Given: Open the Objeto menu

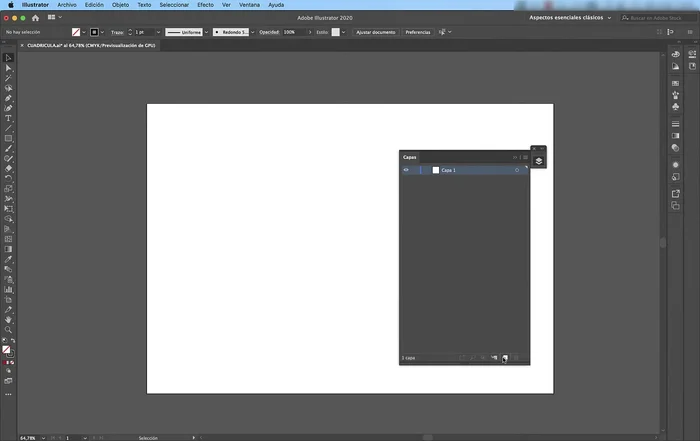Looking at the screenshot, I should [120, 5].
